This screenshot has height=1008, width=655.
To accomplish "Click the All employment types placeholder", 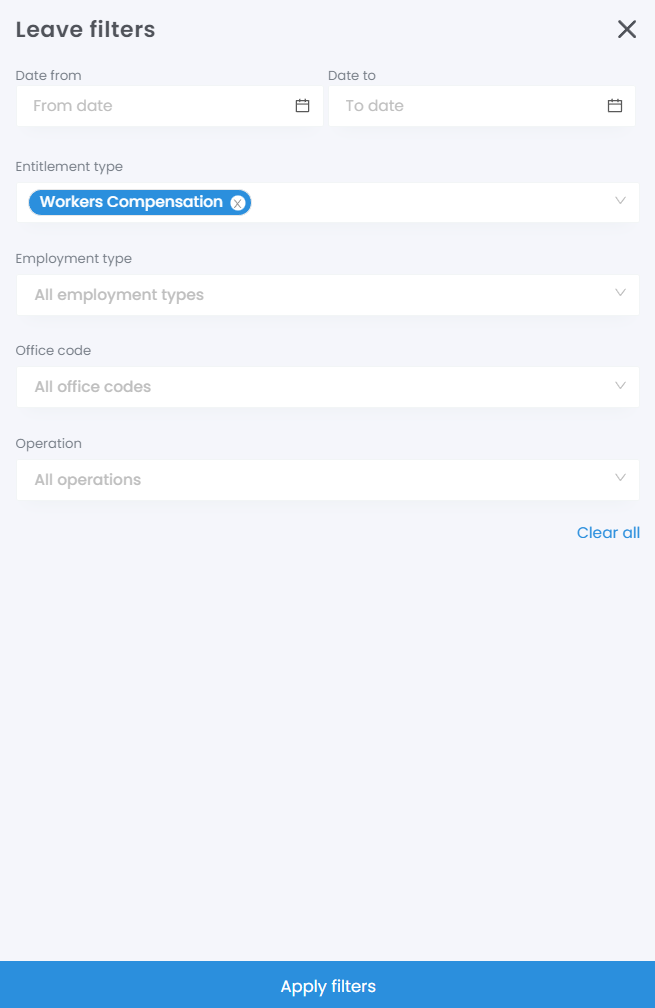I will (119, 295).
